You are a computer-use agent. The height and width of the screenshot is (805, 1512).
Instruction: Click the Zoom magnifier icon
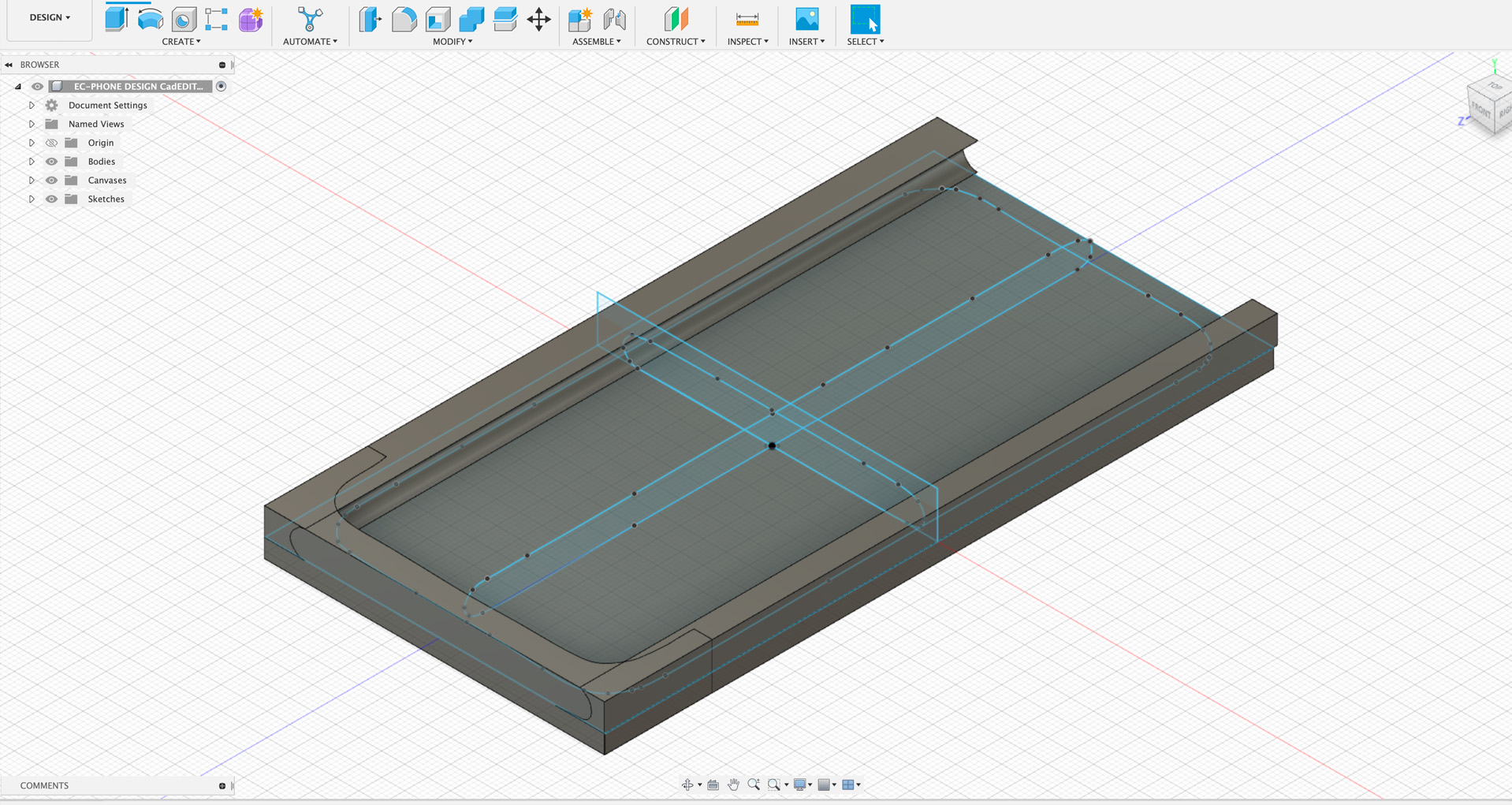pos(754,785)
